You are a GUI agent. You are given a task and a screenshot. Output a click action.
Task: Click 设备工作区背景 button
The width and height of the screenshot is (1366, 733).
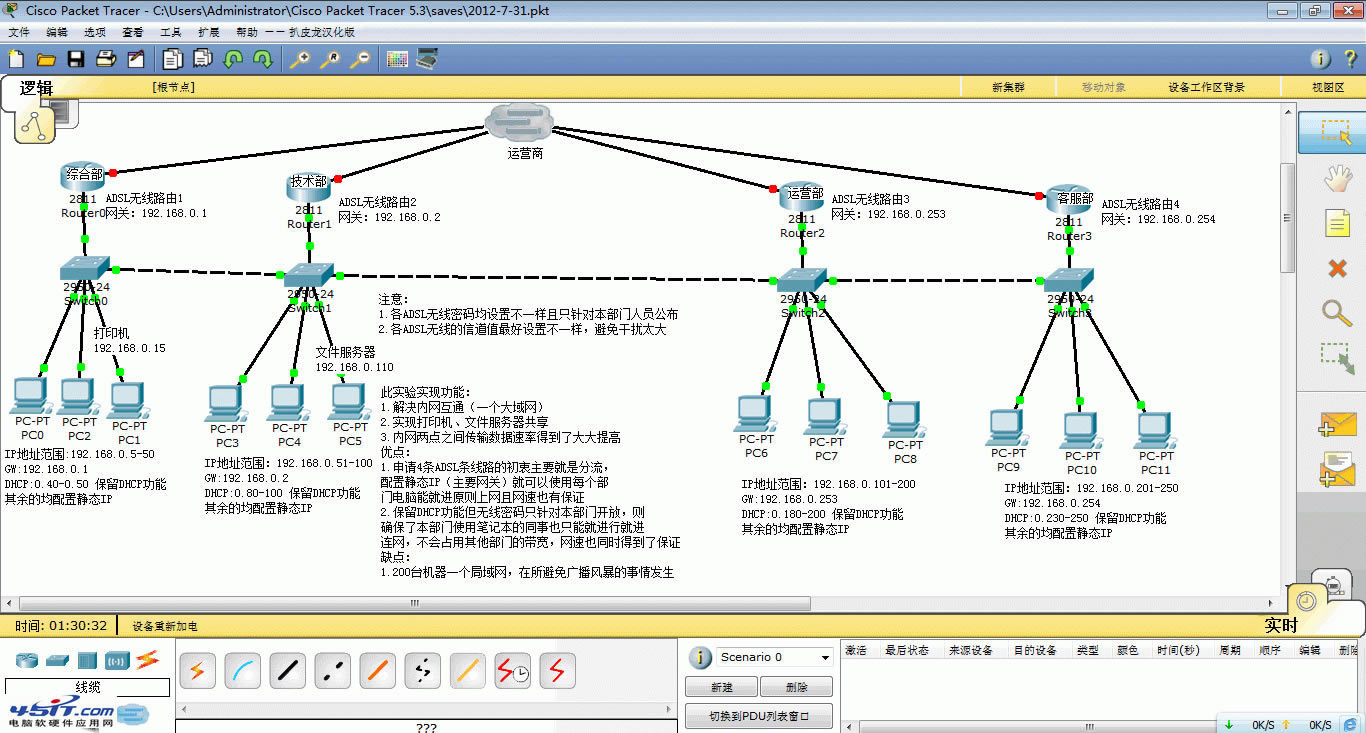(x=1207, y=88)
